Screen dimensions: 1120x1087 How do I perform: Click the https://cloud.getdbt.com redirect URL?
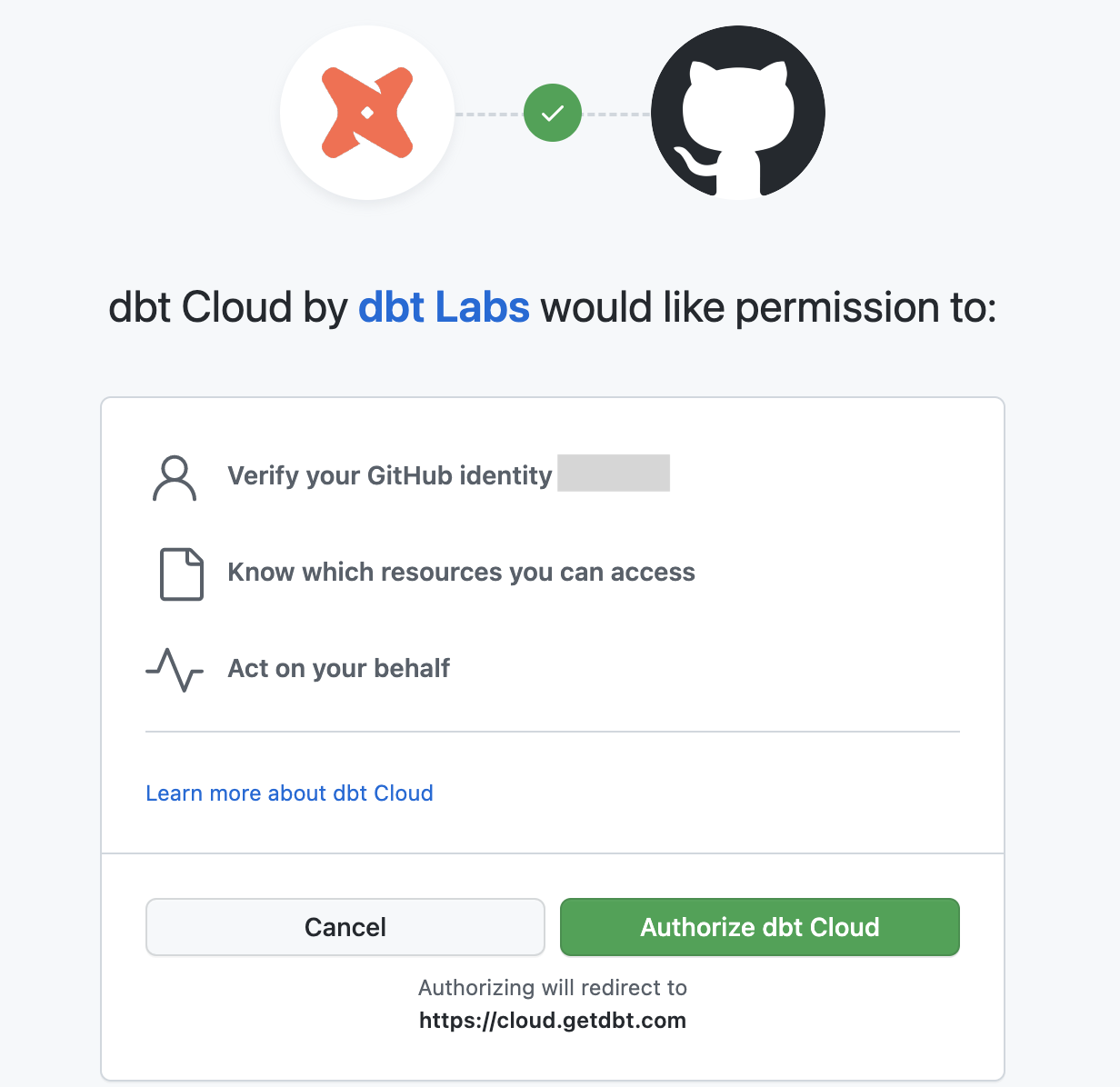(553, 1020)
